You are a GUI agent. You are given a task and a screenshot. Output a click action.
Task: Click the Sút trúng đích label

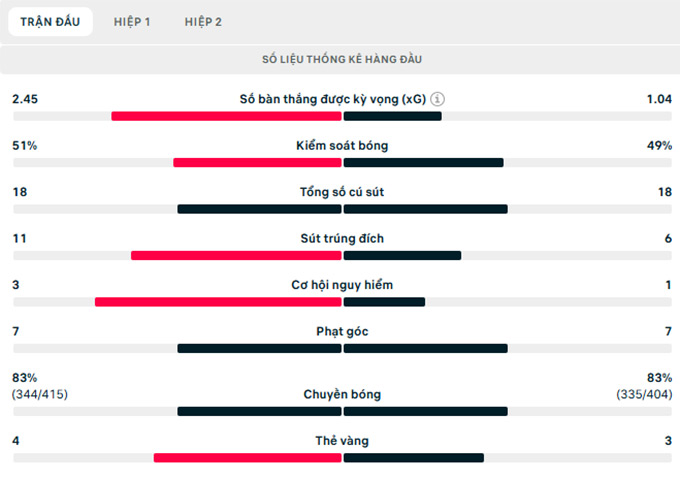pyautogui.click(x=342, y=238)
